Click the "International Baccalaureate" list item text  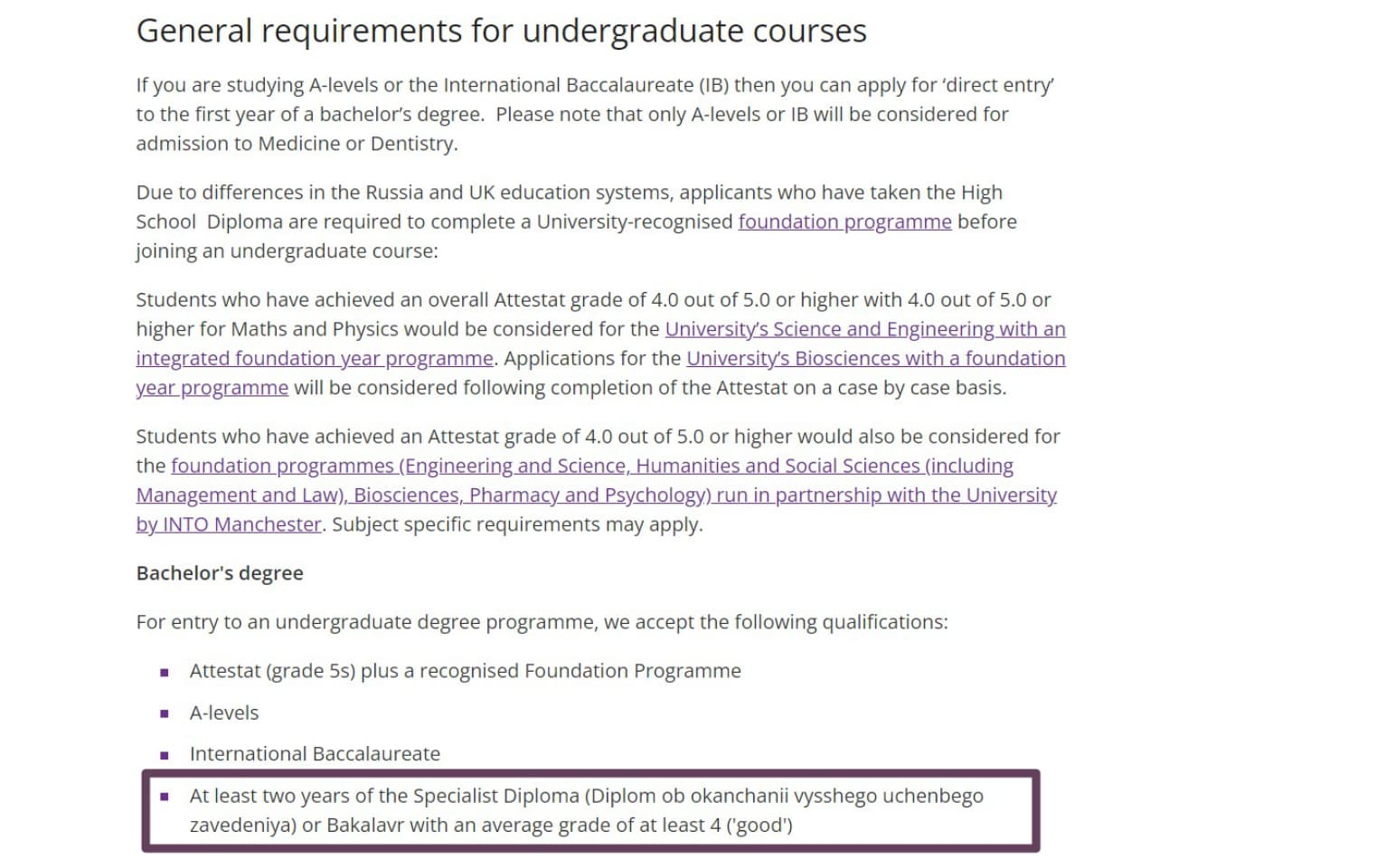click(x=315, y=754)
